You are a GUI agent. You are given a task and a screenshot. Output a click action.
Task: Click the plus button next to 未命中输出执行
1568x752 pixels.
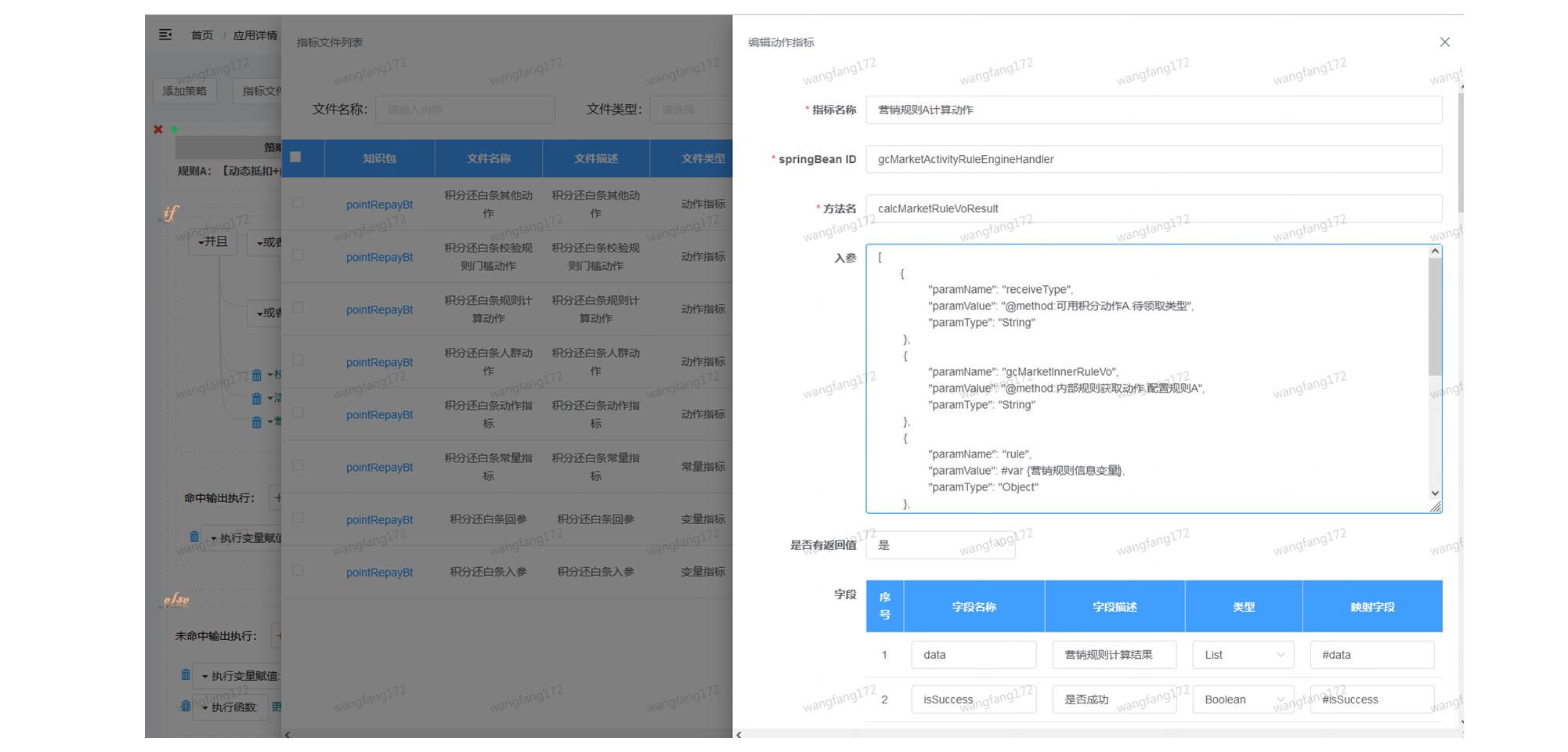pos(277,635)
